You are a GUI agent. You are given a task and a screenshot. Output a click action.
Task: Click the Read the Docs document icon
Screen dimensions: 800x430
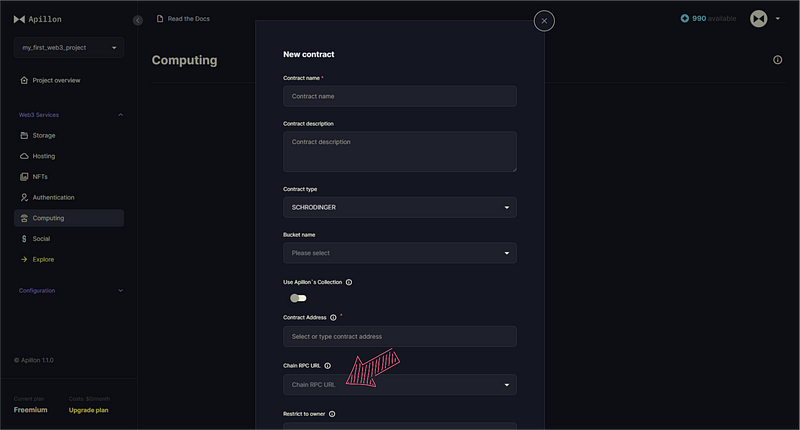pos(160,19)
